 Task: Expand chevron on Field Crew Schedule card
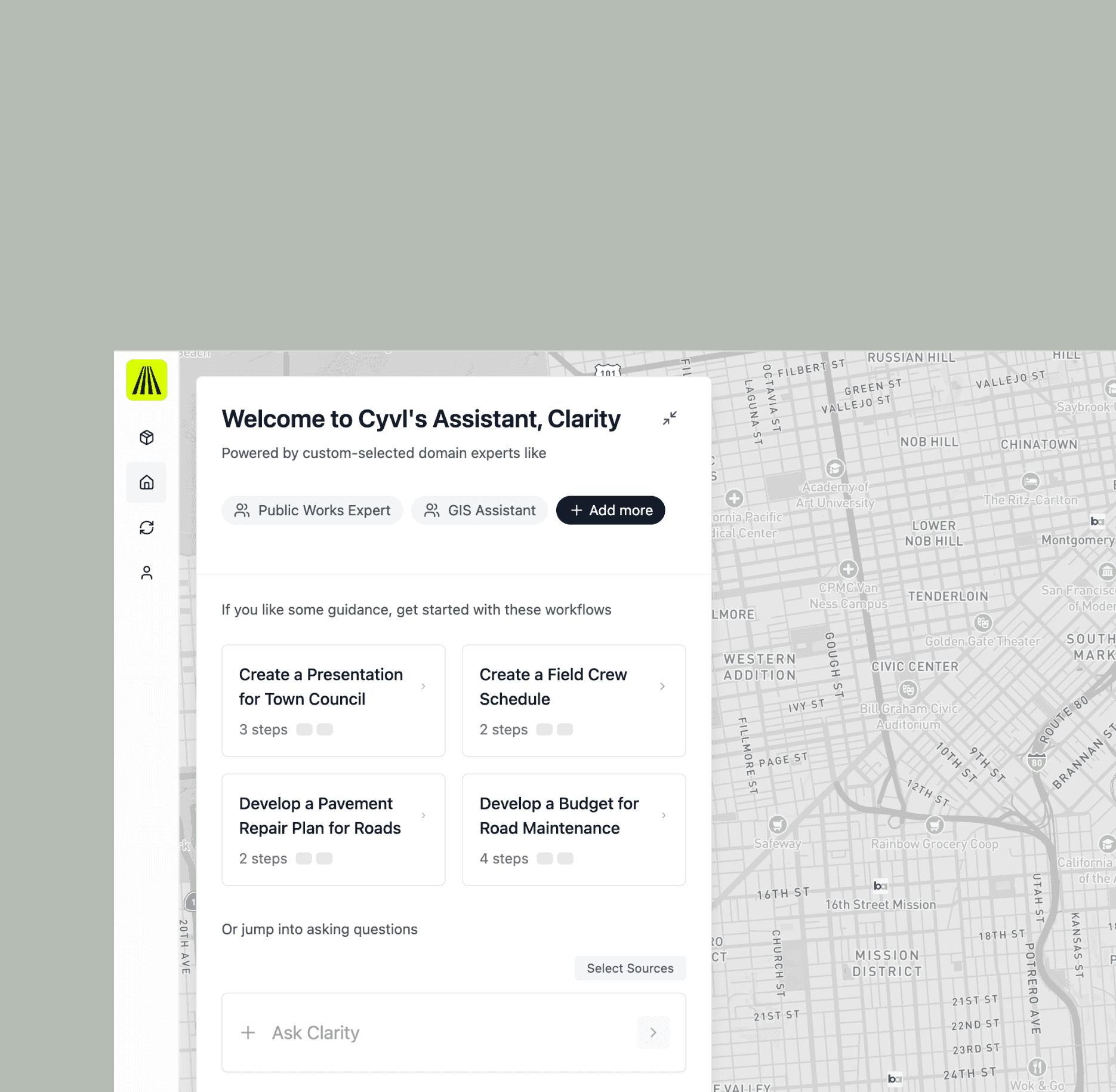662,687
